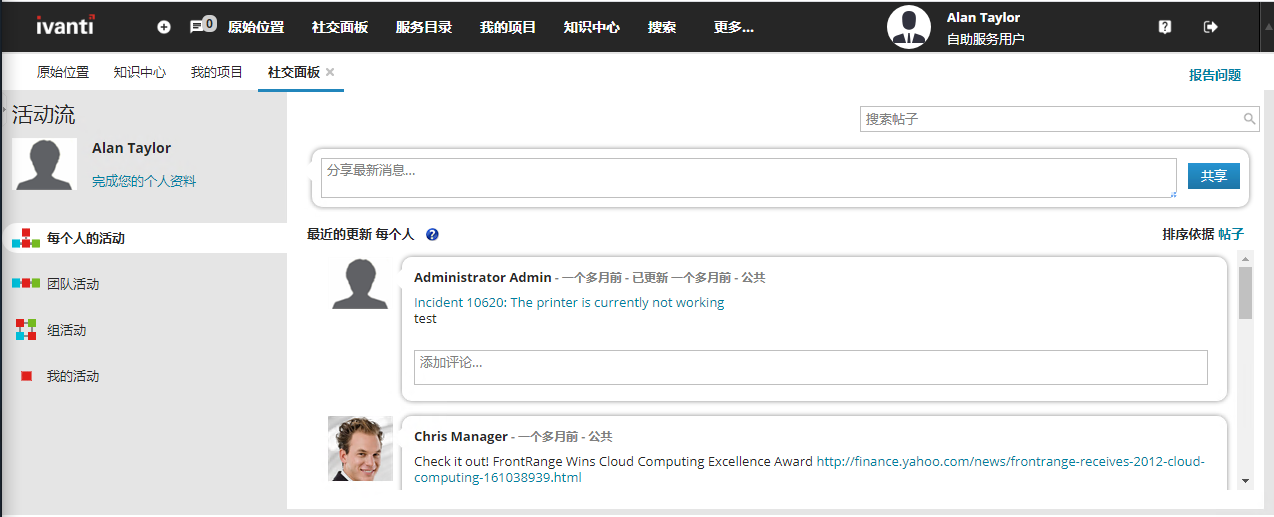Viewport: 1274px width, 517px height.
Task: Click the logout icon in top right
Action: click(x=1211, y=27)
